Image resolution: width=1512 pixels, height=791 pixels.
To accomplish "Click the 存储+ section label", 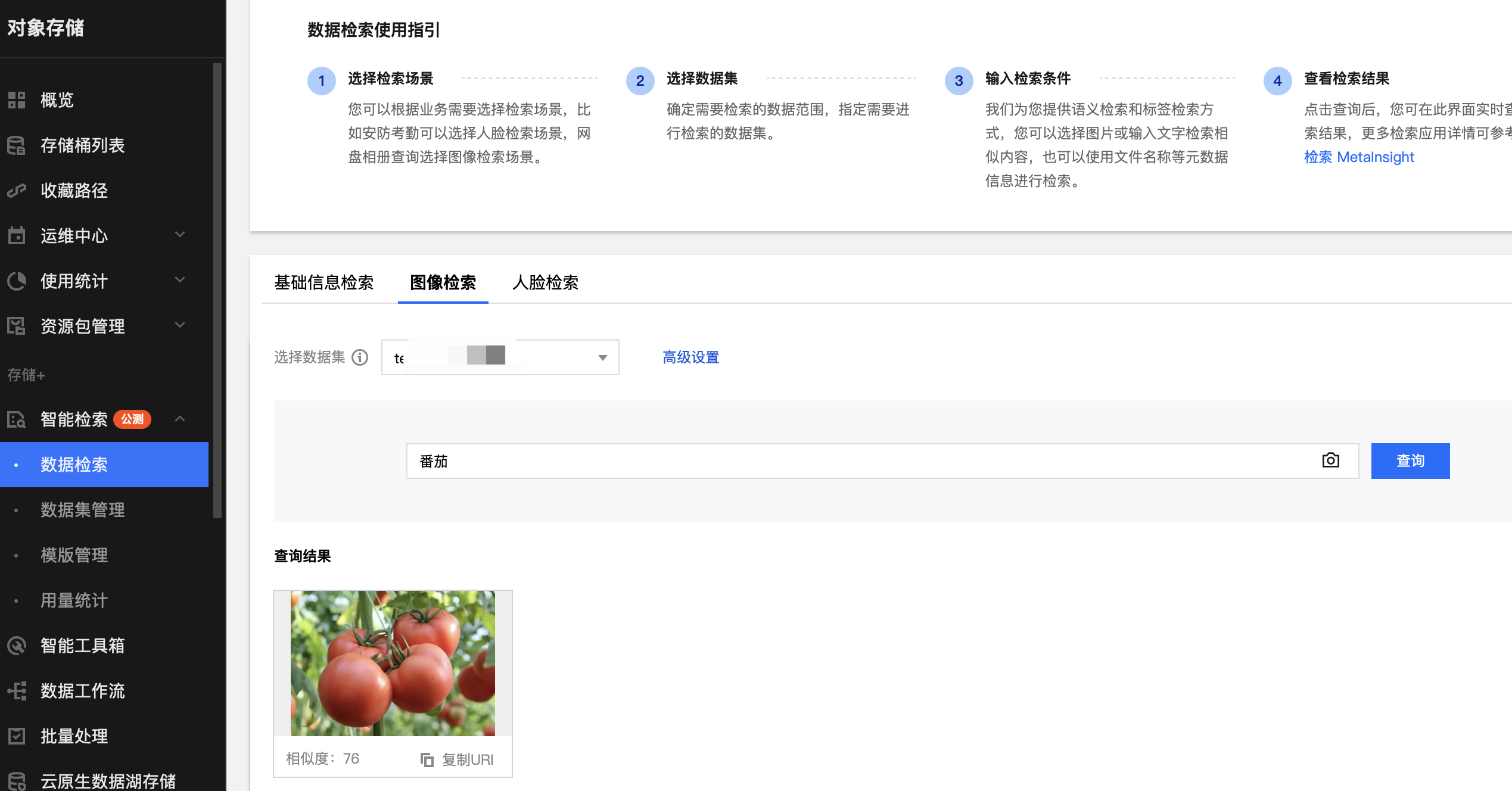I will 26,375.
